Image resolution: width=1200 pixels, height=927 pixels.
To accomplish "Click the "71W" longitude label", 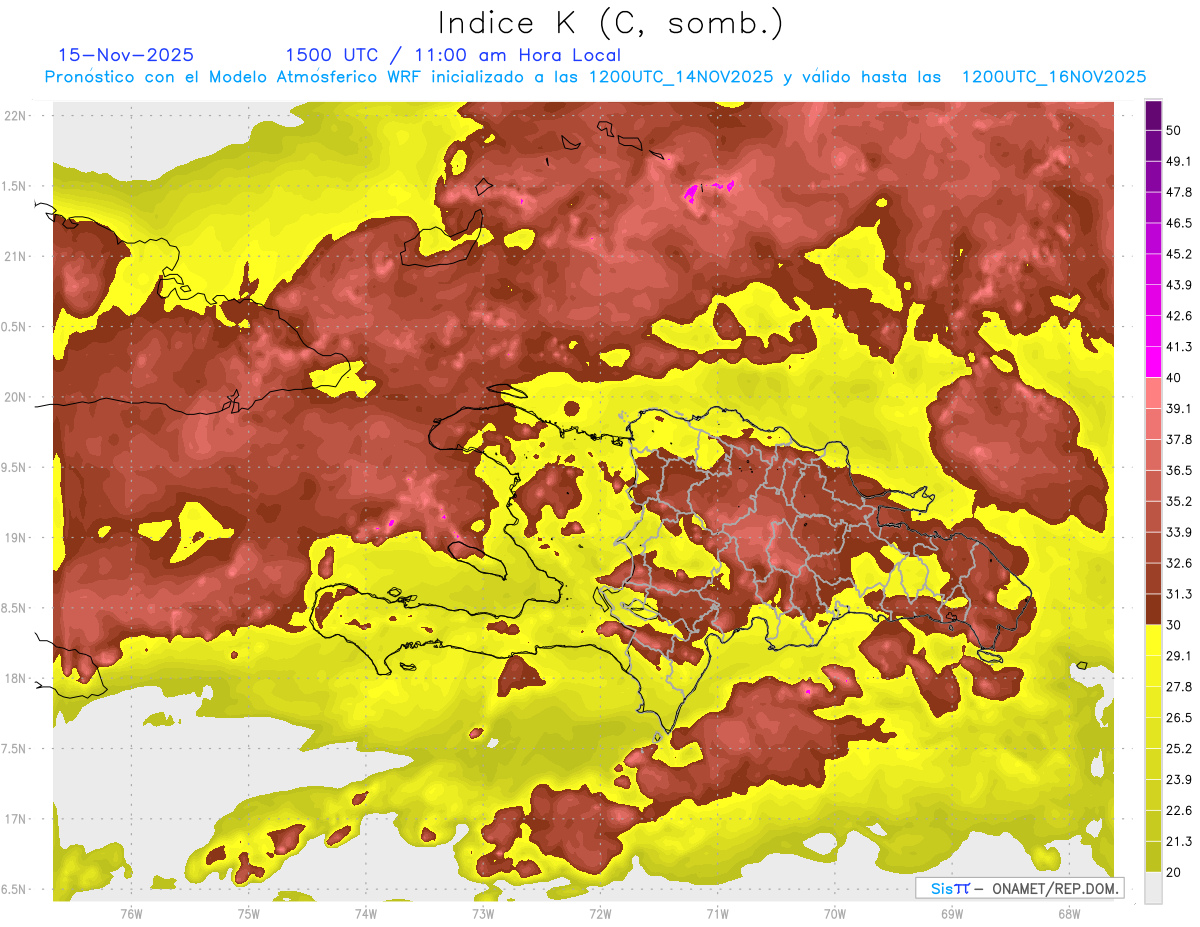I will [x=717, y=913].
